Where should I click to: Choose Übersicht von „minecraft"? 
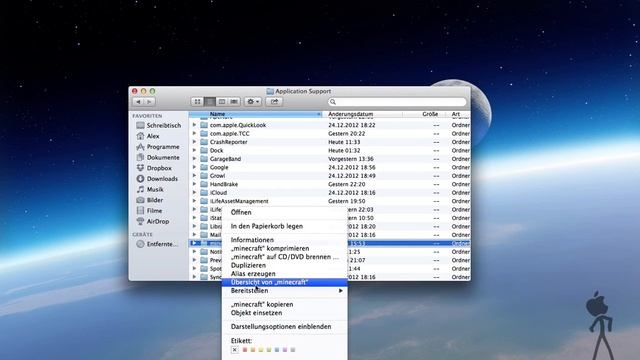pyautogui.click(x=284, y=282)
